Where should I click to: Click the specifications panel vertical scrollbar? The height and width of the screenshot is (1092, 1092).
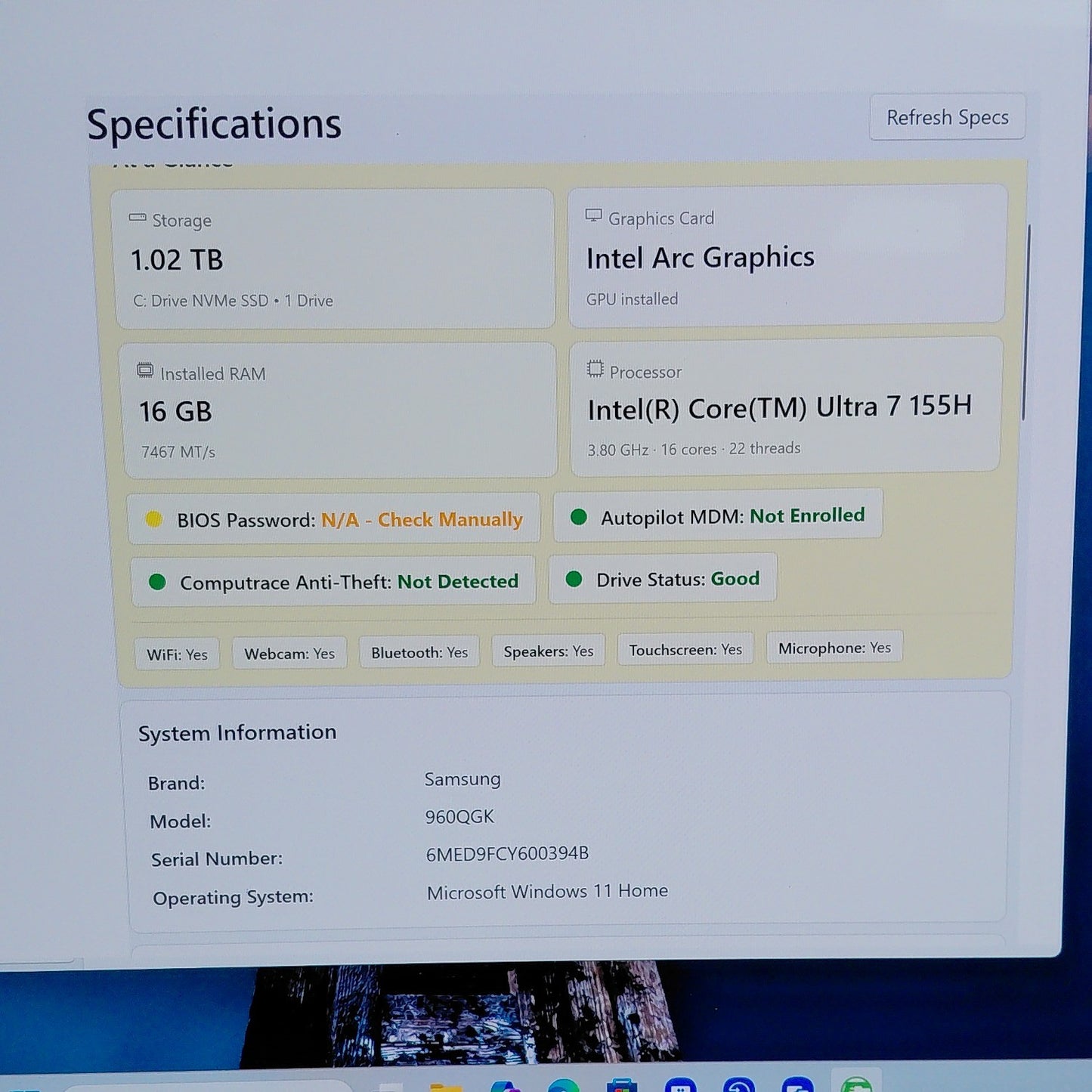tap(1025, 322)
